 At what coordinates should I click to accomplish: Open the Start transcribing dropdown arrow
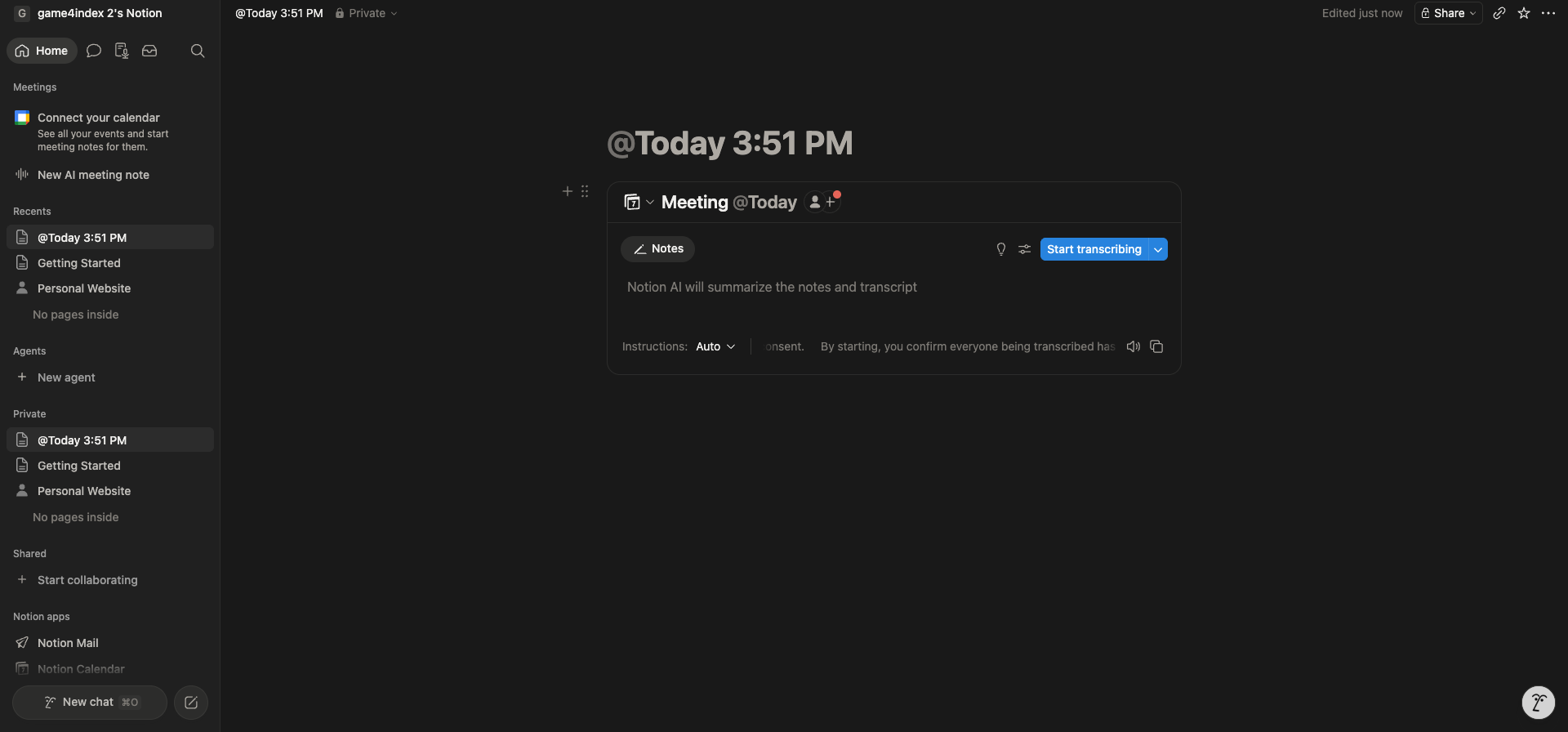tap(1158, 249)
